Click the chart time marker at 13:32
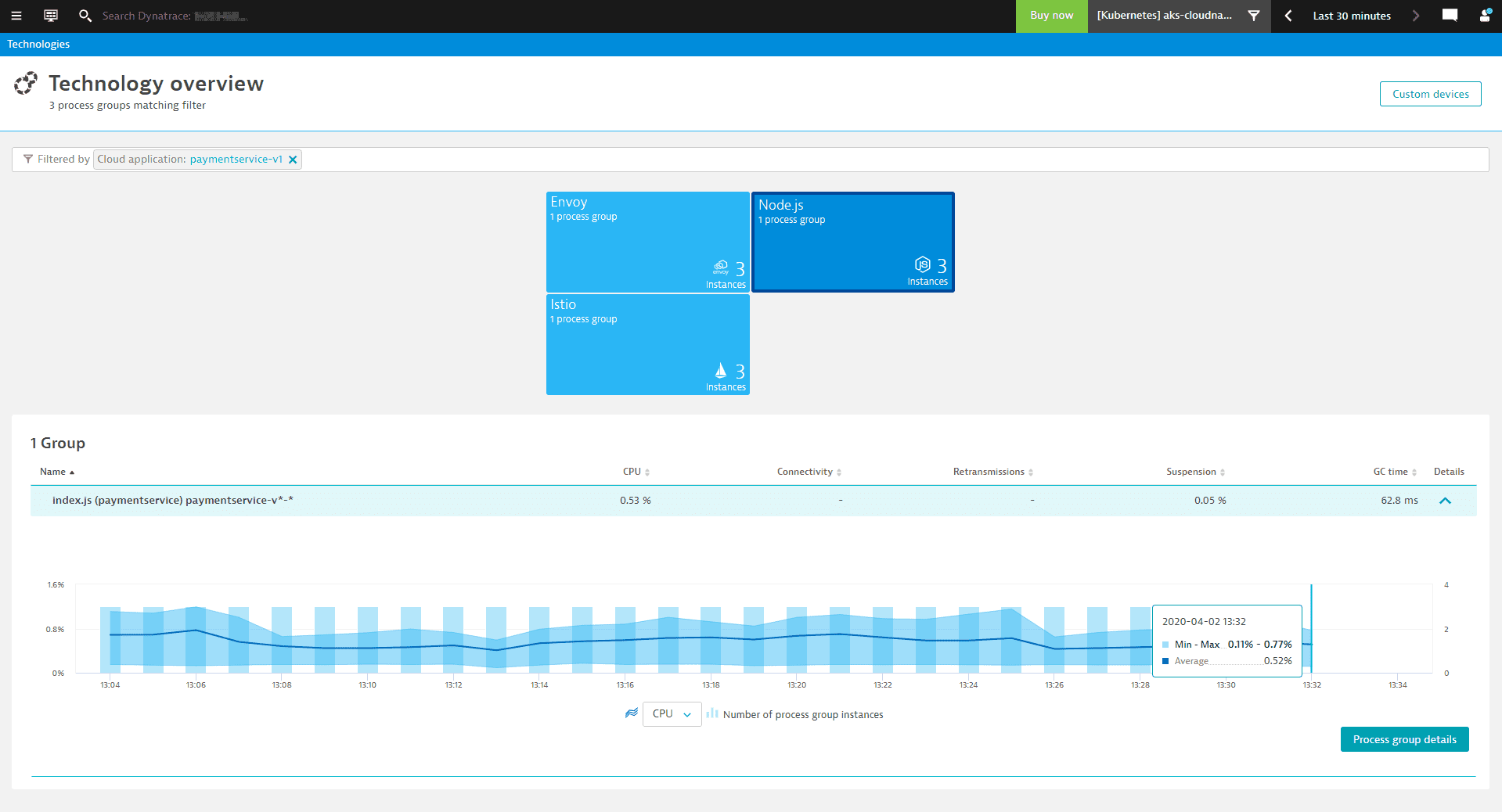This screenshot has width=1502, height=812. 1311,629
